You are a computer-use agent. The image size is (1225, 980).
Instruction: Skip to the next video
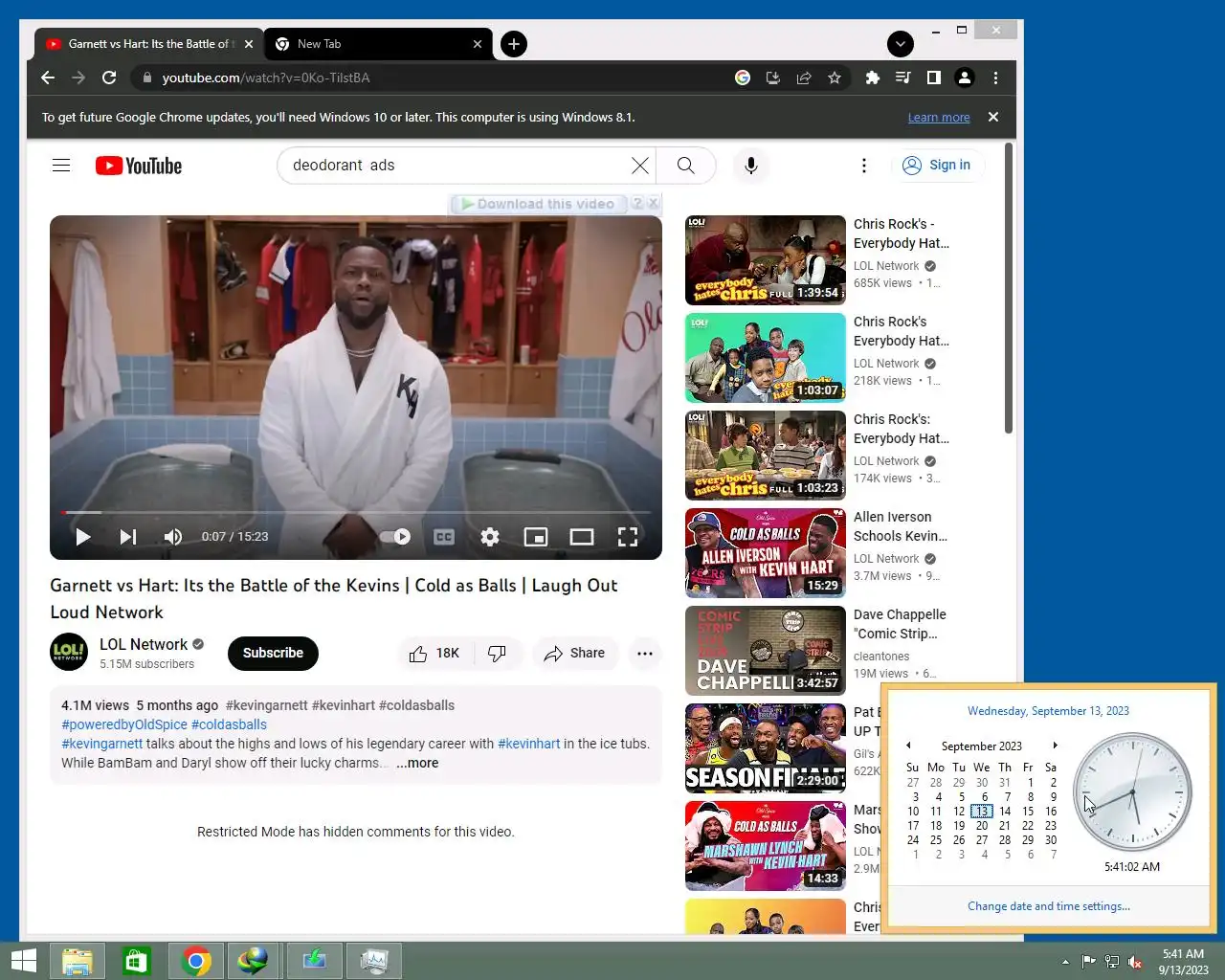128,537
